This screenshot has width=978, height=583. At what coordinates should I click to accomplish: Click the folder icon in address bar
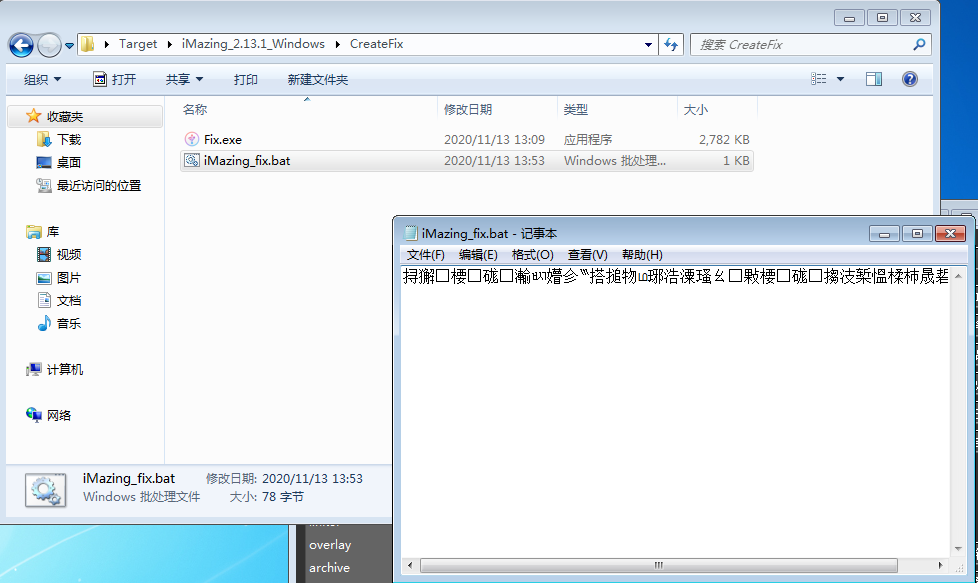pos(88,44)
